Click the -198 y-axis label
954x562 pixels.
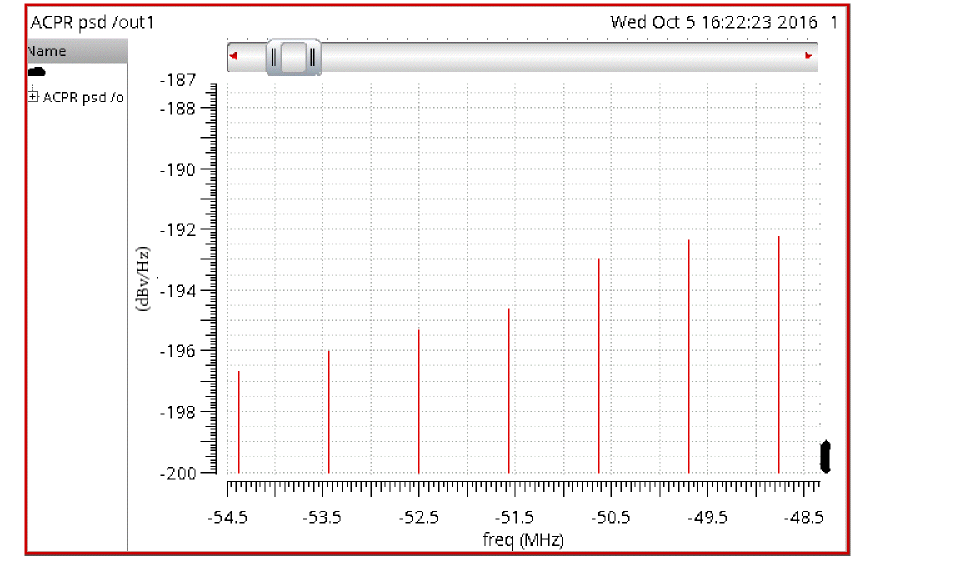tap(178, 412)
